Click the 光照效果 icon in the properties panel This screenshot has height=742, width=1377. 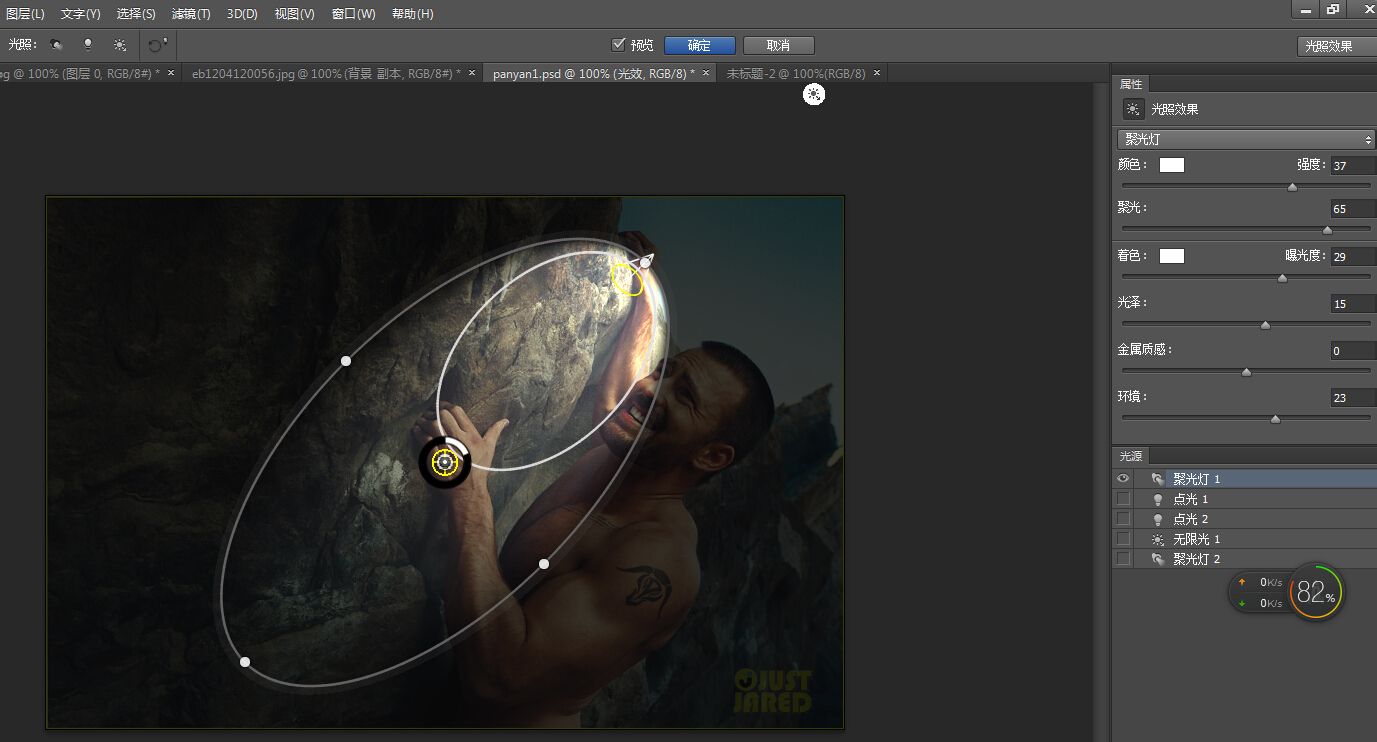[x=1132, y=109]
